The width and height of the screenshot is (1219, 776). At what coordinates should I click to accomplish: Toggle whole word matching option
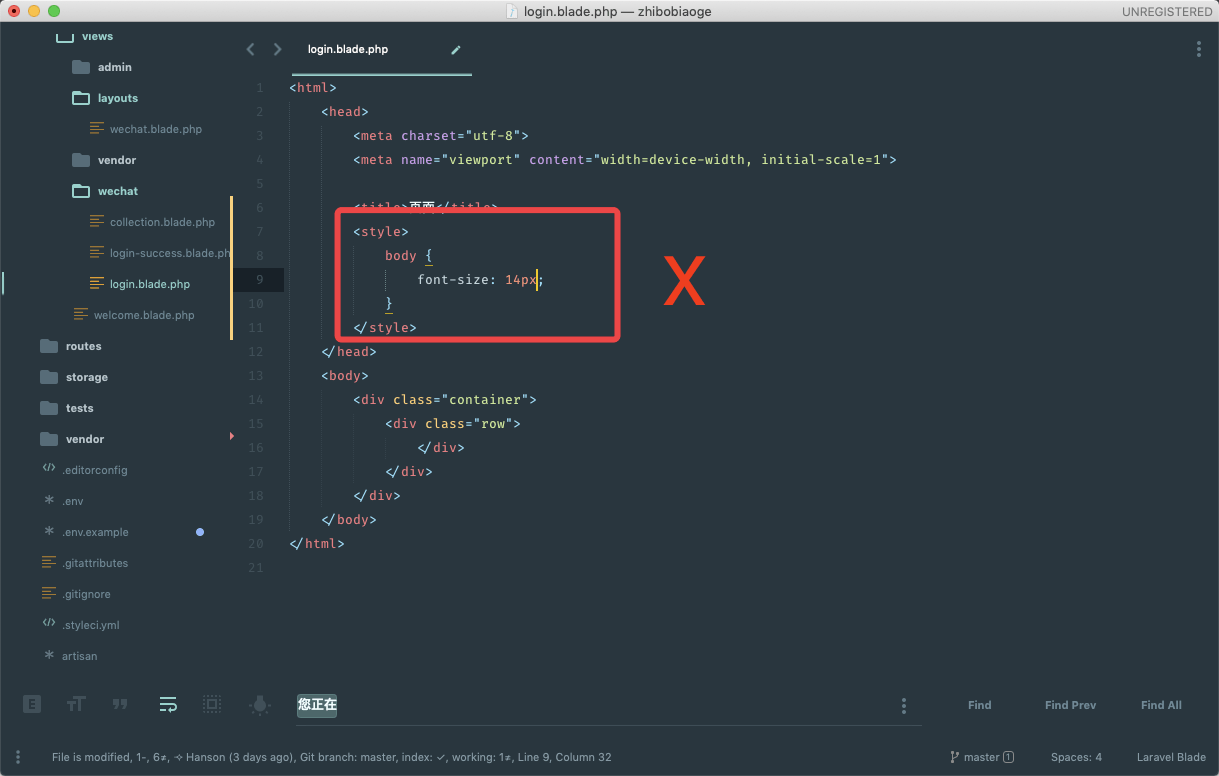point(120,705)
